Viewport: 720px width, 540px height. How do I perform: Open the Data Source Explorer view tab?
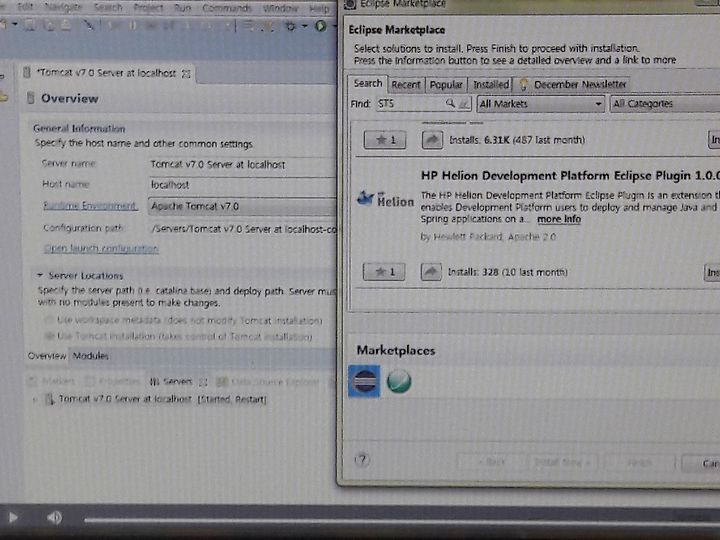click(268, 382)
